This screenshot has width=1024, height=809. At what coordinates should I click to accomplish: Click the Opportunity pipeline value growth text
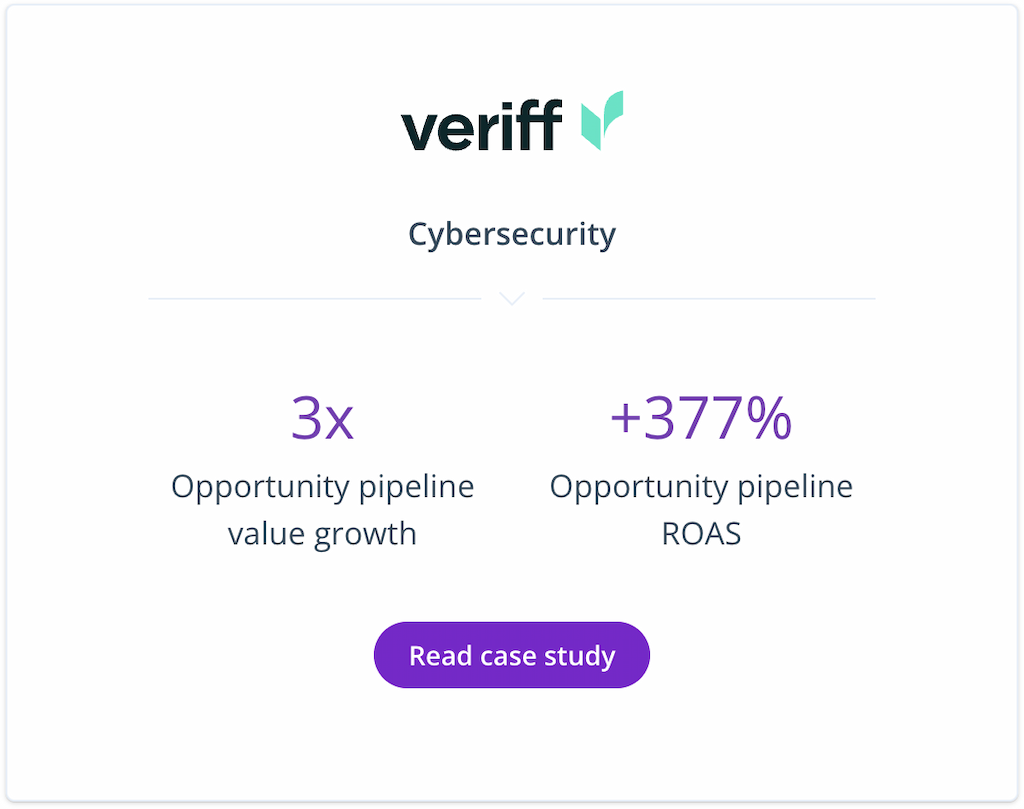322,510
